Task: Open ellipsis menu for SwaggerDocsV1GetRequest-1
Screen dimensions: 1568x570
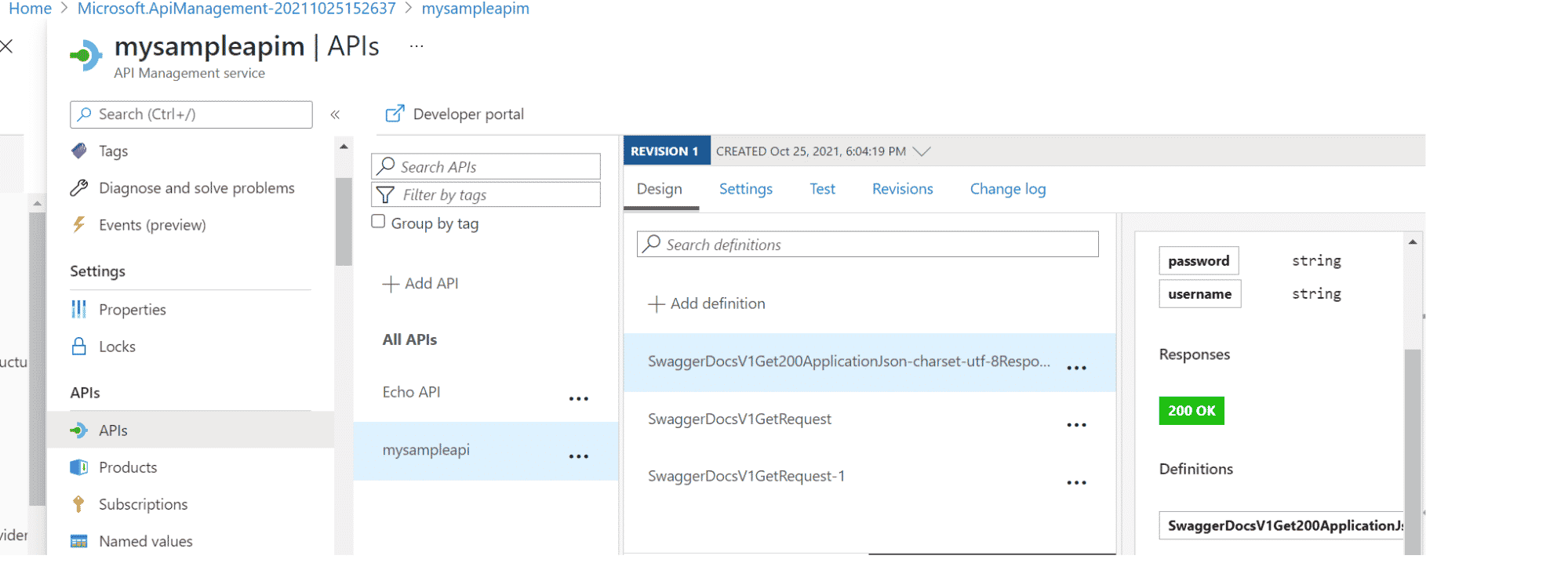Action: click(x=1077, y=482)
